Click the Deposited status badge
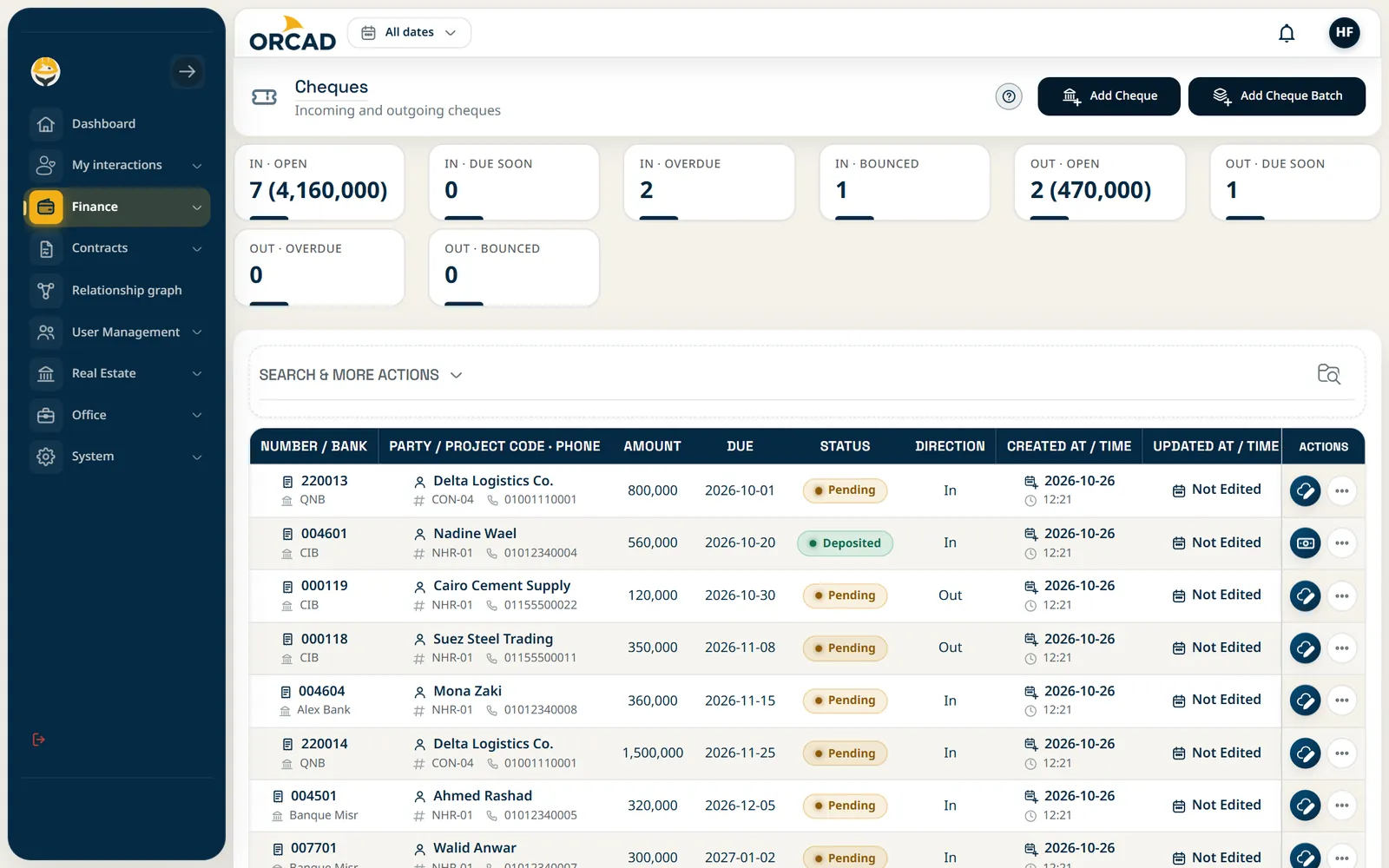Image resolution: width=1389 pixels, height=868 pixels. tap(845, 543)
